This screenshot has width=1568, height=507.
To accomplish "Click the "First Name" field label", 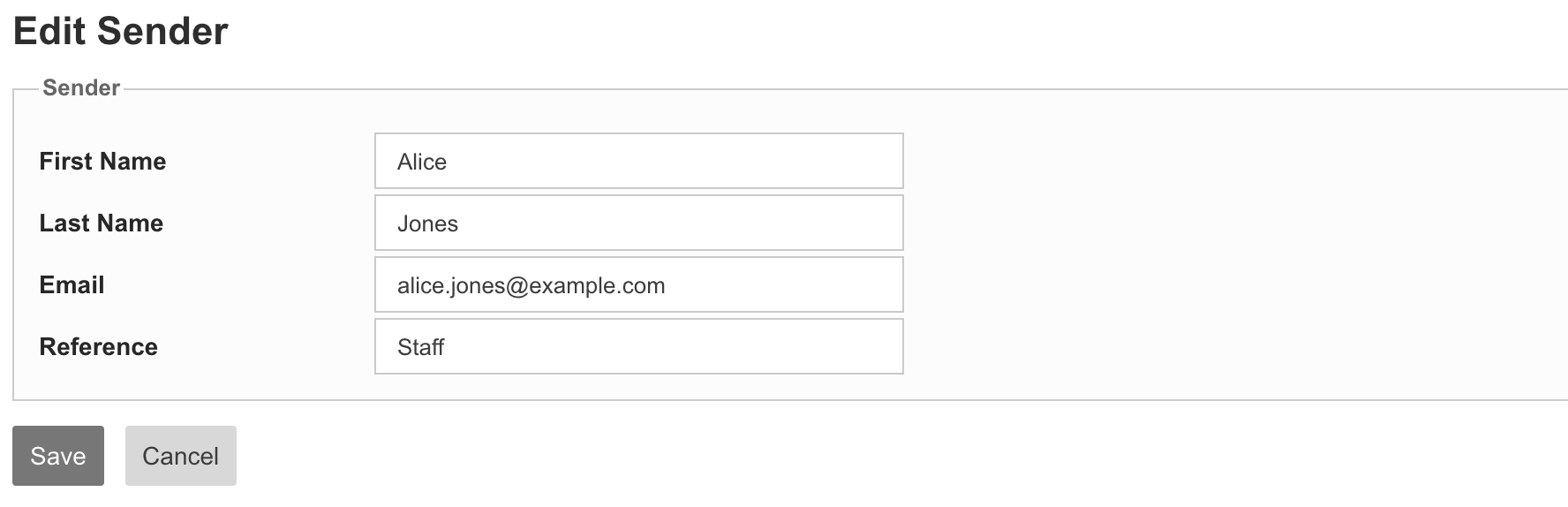I will click(x=102, y=161).
